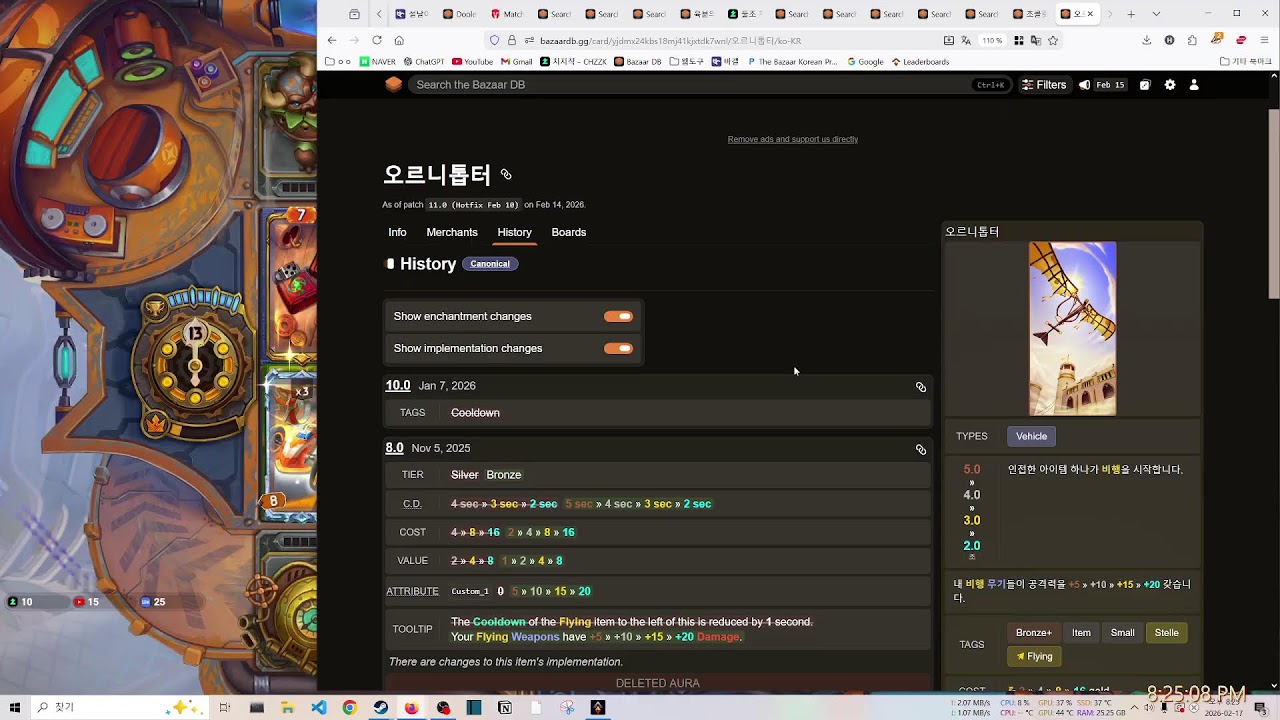Open the NAVER bookmark
The width and height of the screenshot is (1280, 720).
coord(378,62)
